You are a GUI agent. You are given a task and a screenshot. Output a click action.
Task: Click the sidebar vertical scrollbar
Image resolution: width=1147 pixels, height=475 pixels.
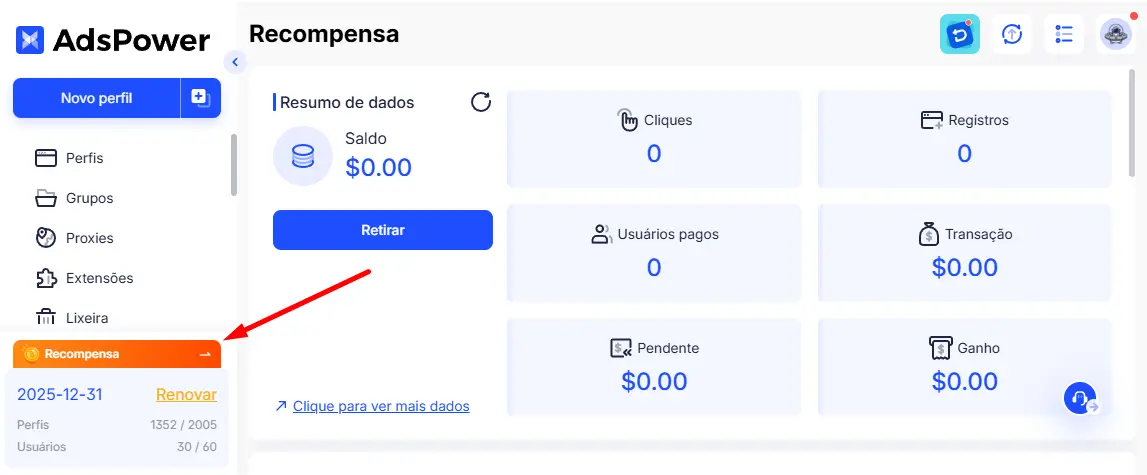click(234, 165)
